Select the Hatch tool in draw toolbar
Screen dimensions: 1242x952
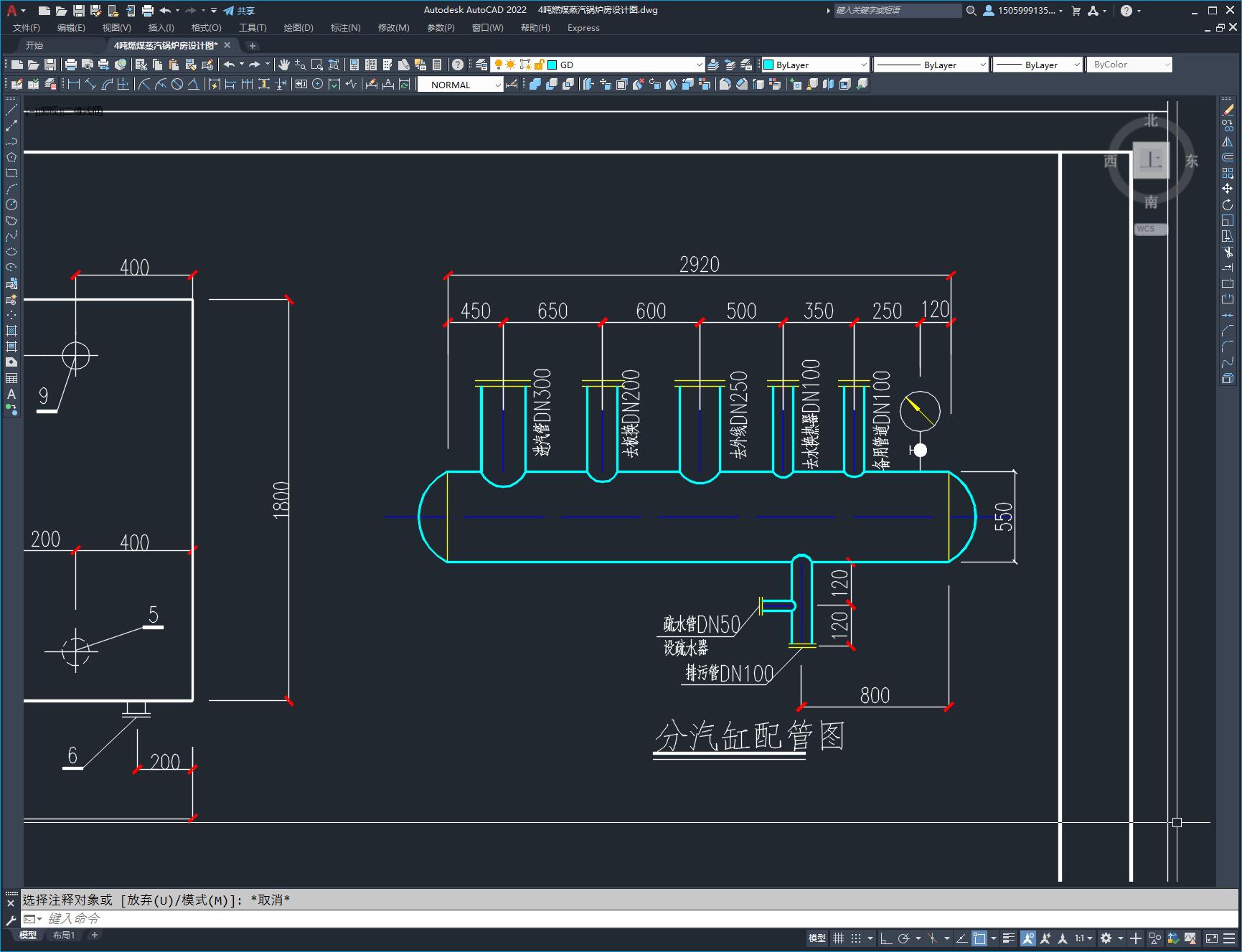(11, 331)
